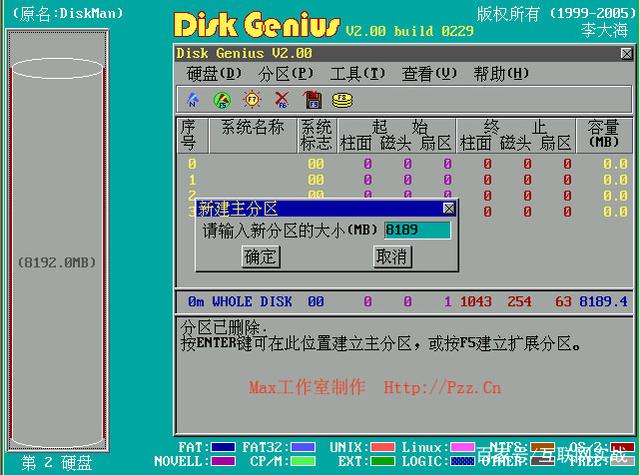Click the Linux color legend swatch
Screen dimensions: 640x475
462,447
